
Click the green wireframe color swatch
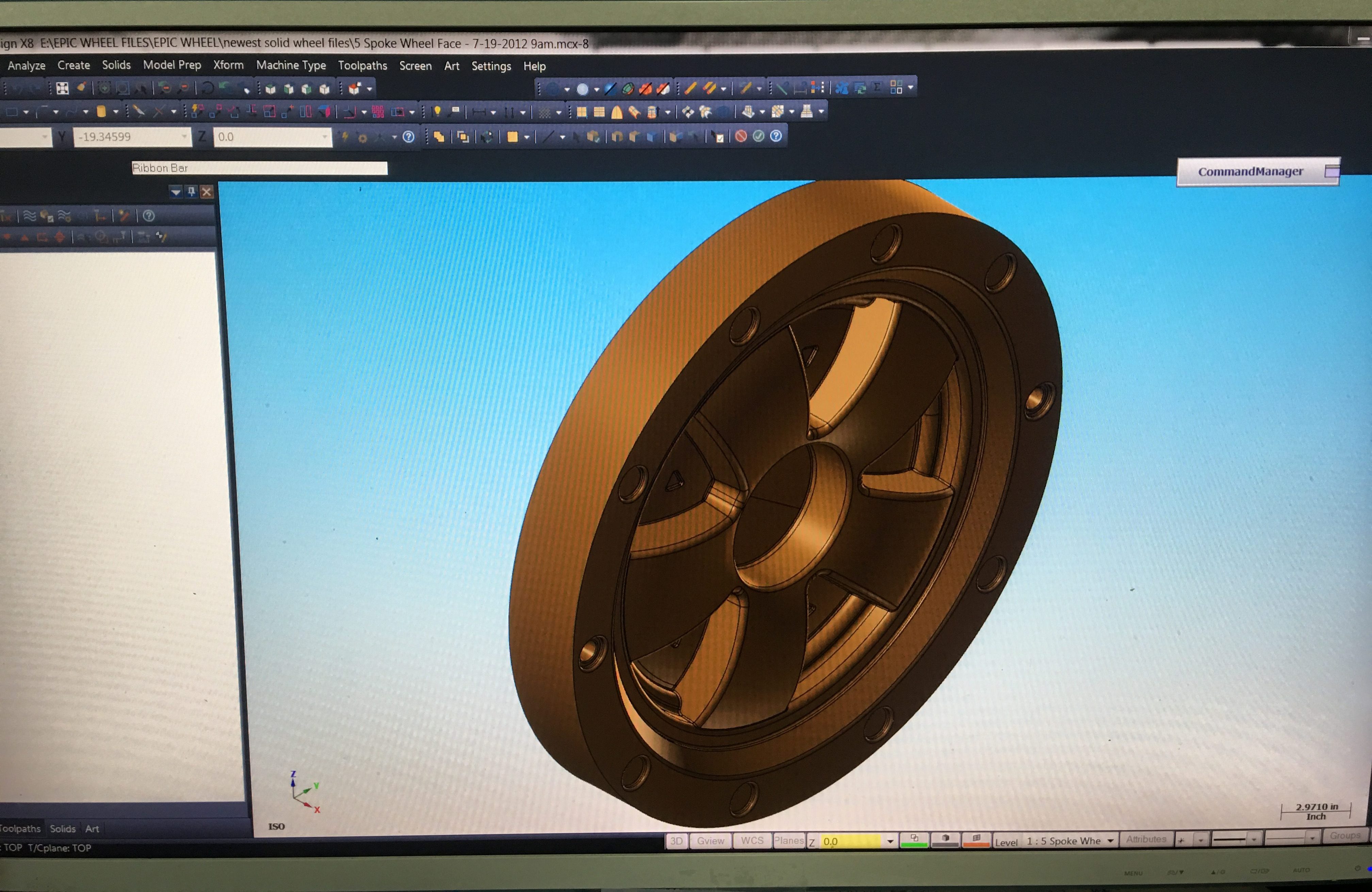(914, 840)
